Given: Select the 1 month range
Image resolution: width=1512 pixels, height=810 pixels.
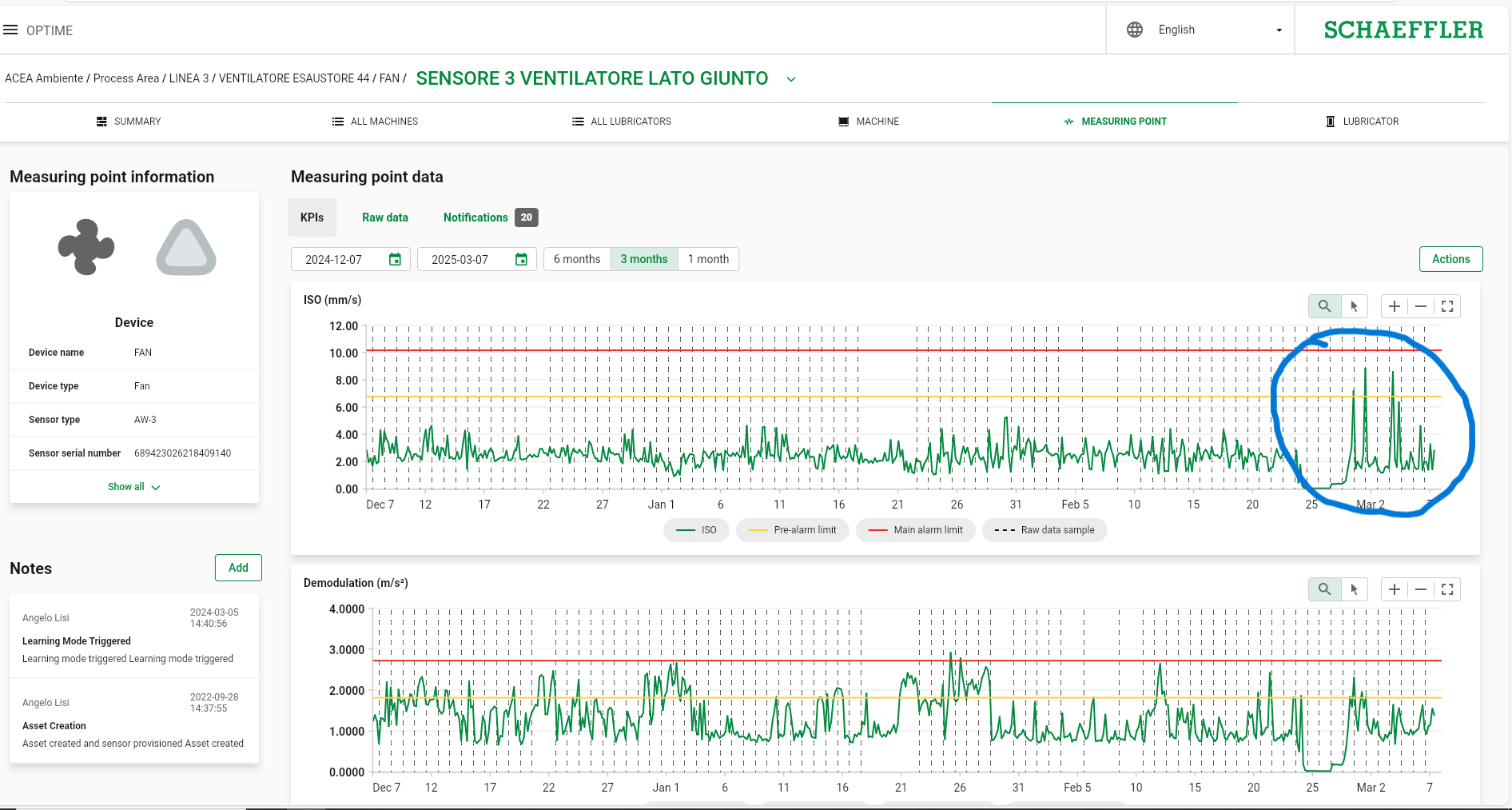Looking at the screenshot, I should click(x=708, y=259).
